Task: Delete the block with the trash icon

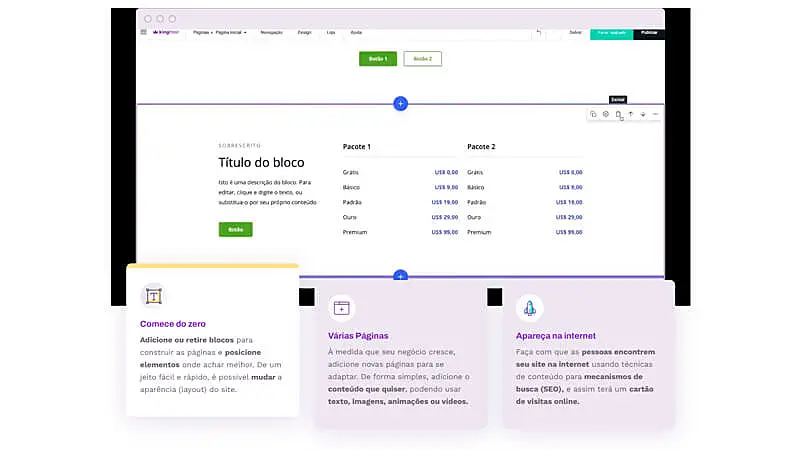Action: (618, 114)
